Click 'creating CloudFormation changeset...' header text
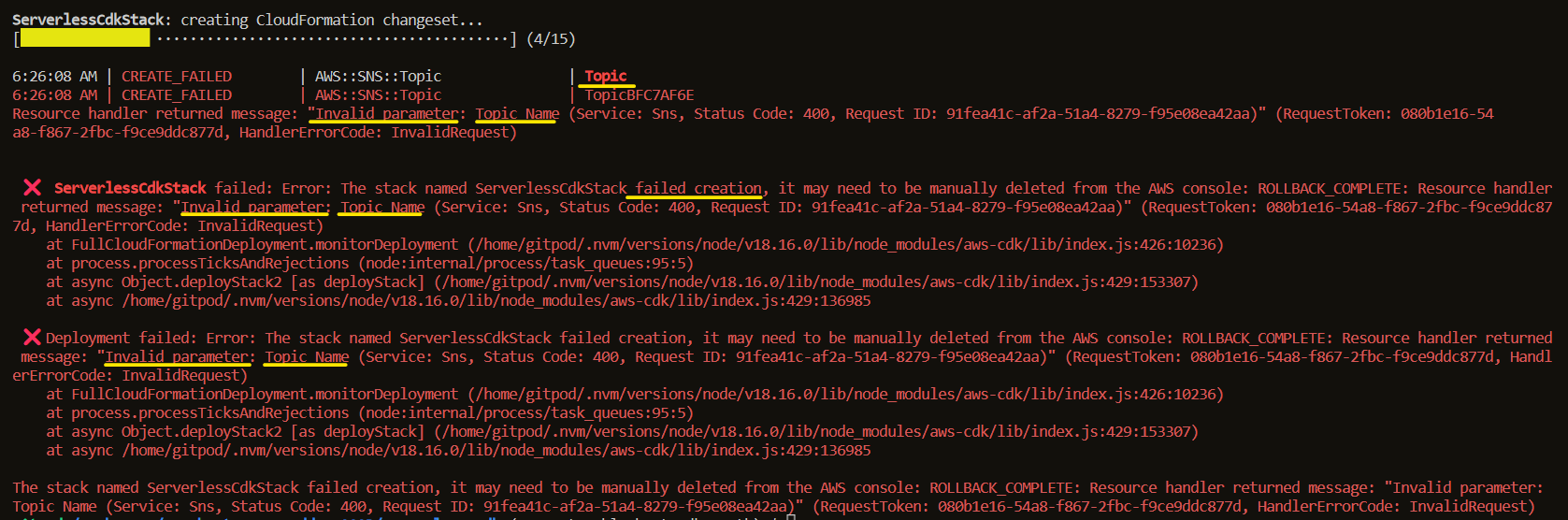 (332, 20)
